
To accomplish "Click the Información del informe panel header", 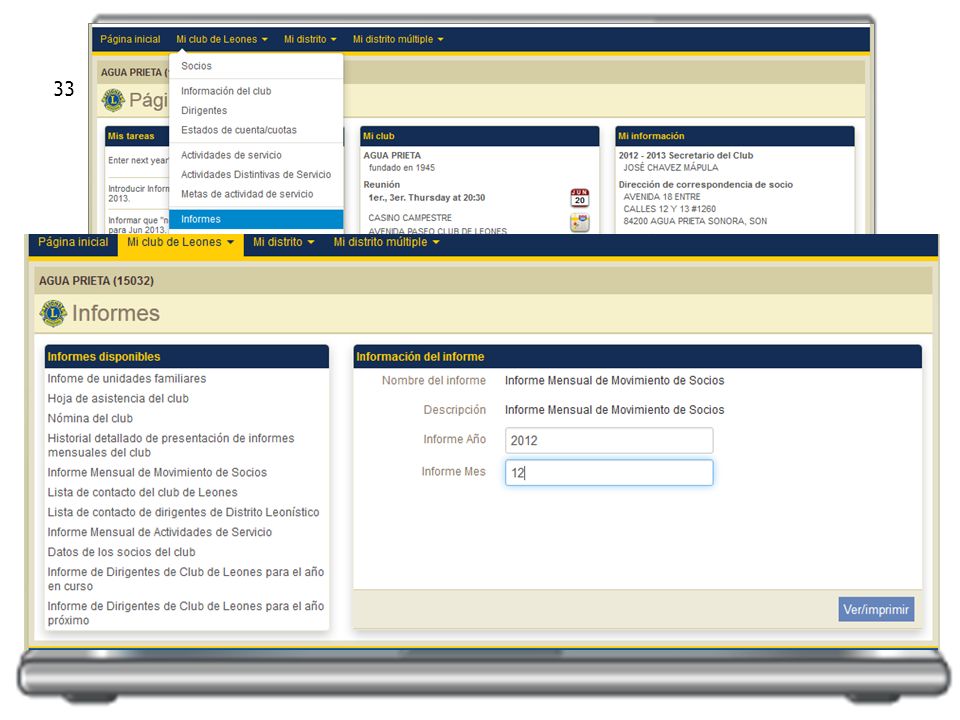I will coord(637,357).
